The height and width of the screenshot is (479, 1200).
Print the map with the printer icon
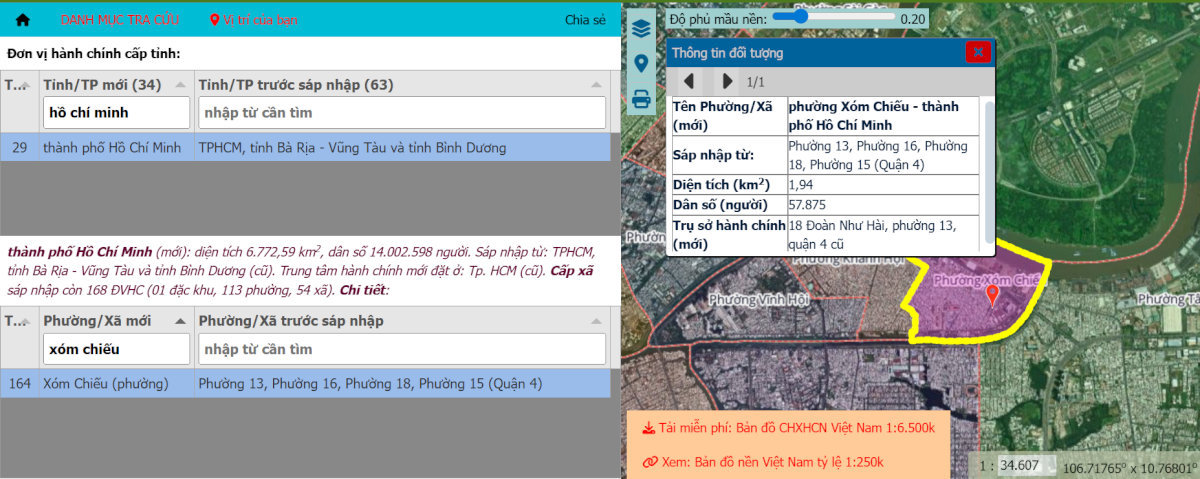coord(642,99)
